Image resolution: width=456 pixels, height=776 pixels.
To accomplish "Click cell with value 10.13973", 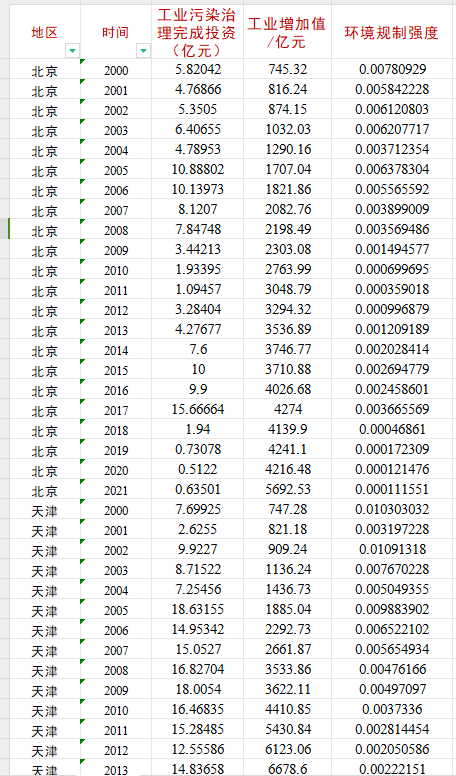I will tap(198, 190).
